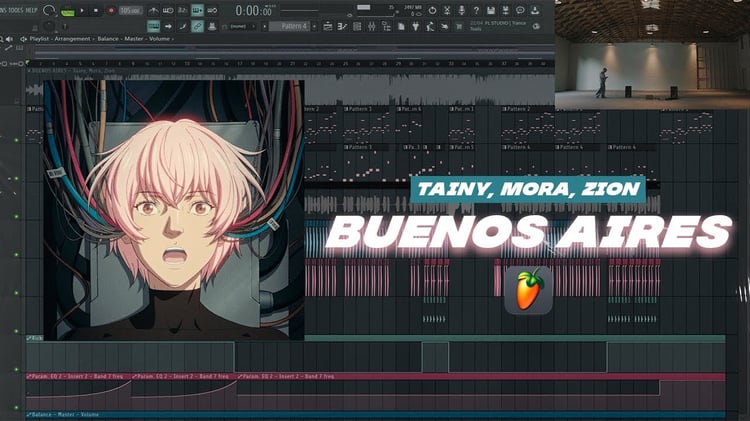Toggle the 3-2-1 recording countdown
The image size is (750, 421).
click(182, 10)
